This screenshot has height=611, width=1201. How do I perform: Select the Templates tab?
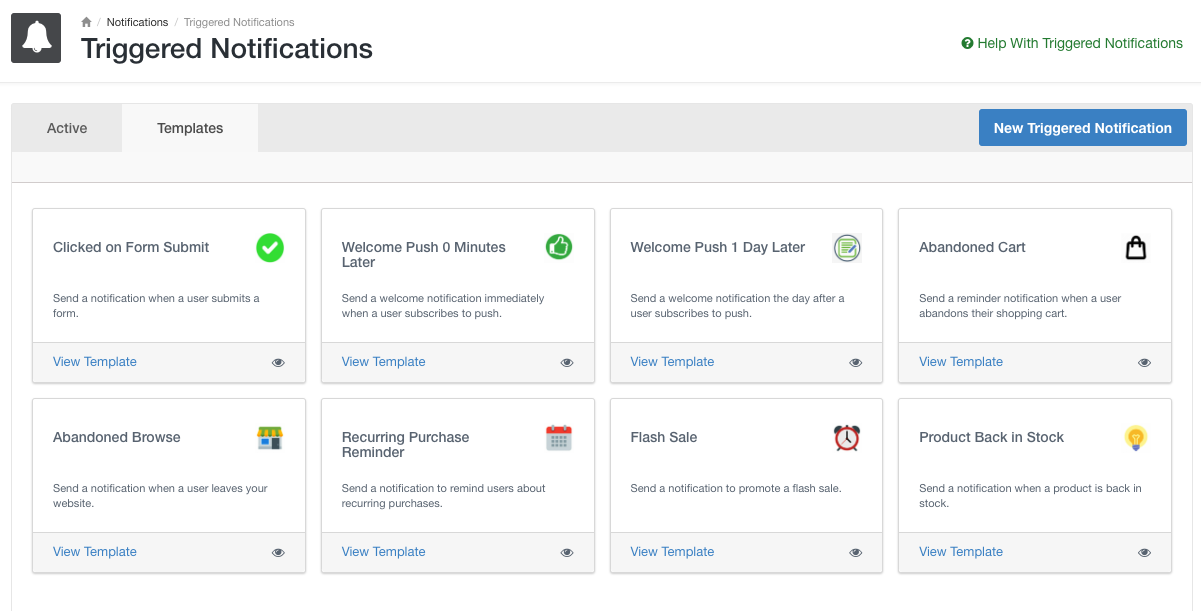pos(190,128)
